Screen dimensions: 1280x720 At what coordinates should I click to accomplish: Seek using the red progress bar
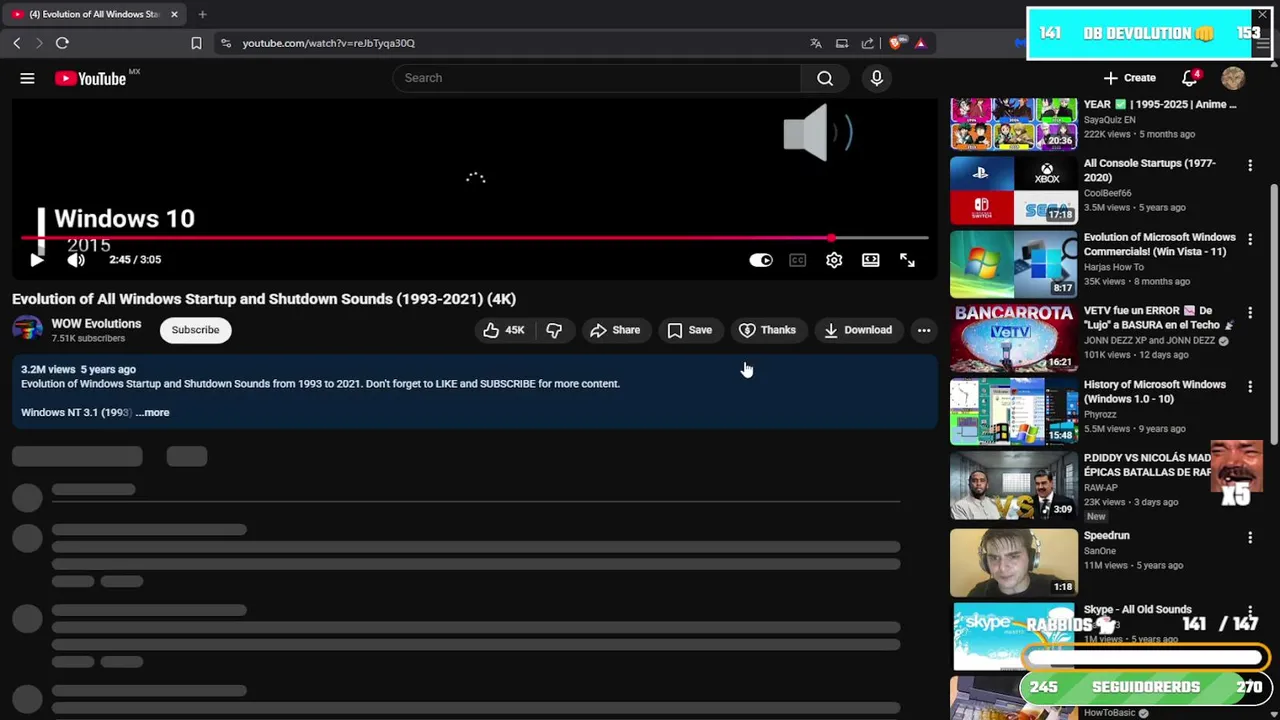[475, 238]
